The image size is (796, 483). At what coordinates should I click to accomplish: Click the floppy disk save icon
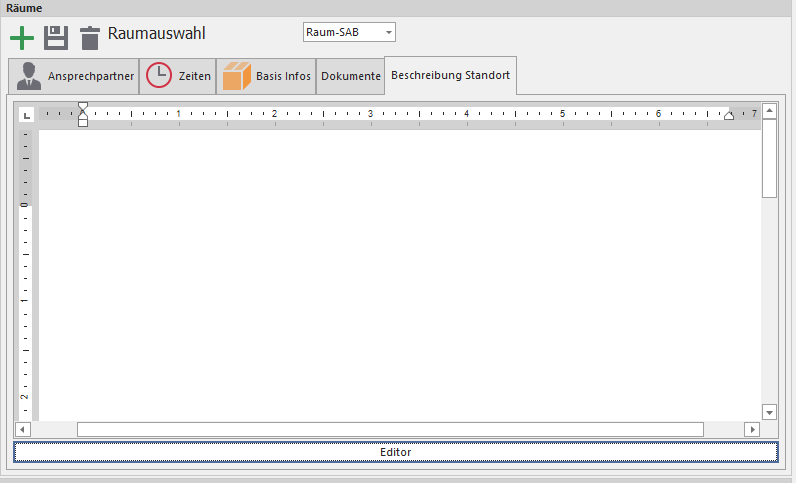click(x=56, y=38)
